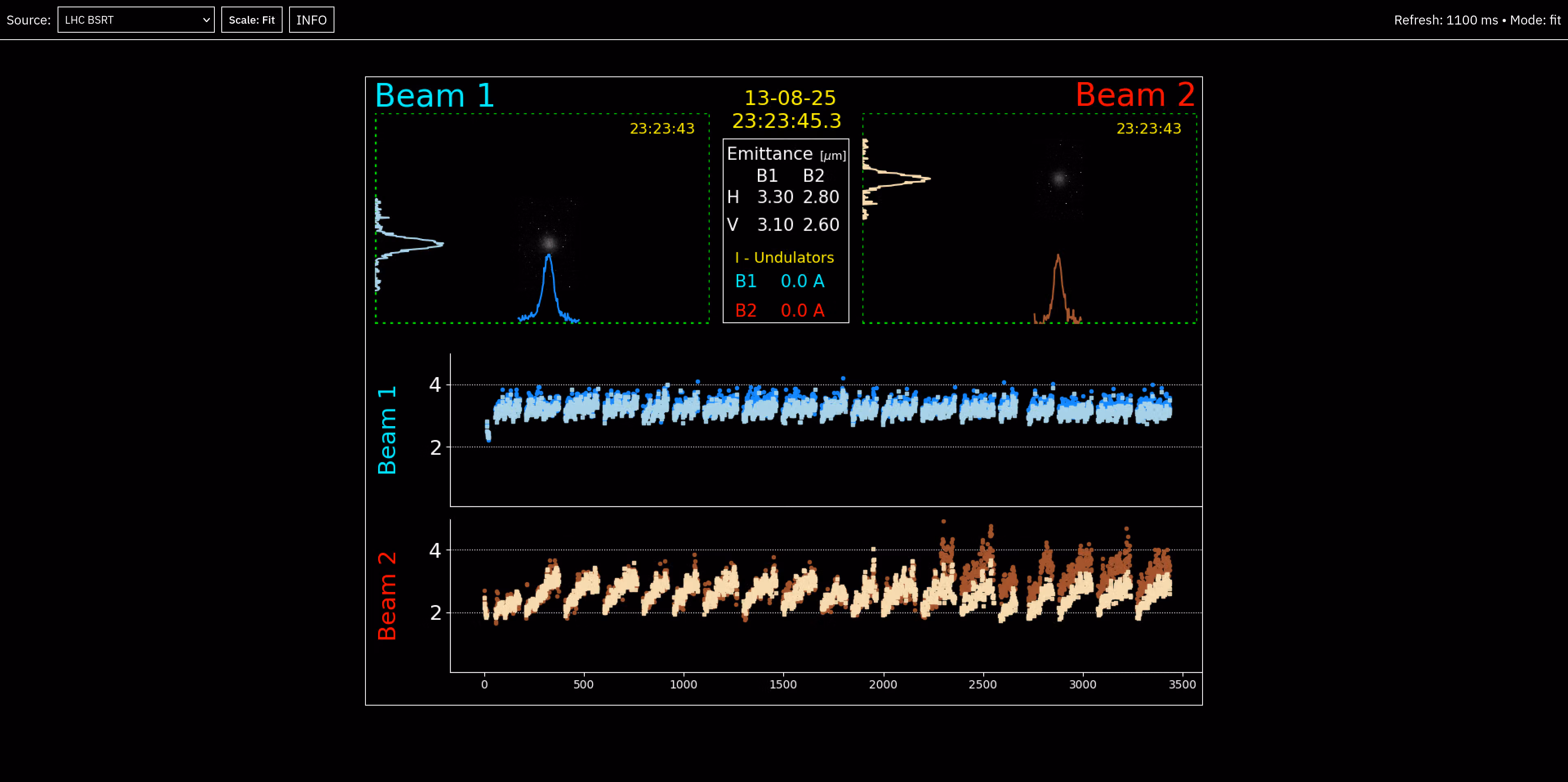The image size is (1568, 782).
Task: Select B2 vertical emittance value 2.60
Action: coord(820,225)
